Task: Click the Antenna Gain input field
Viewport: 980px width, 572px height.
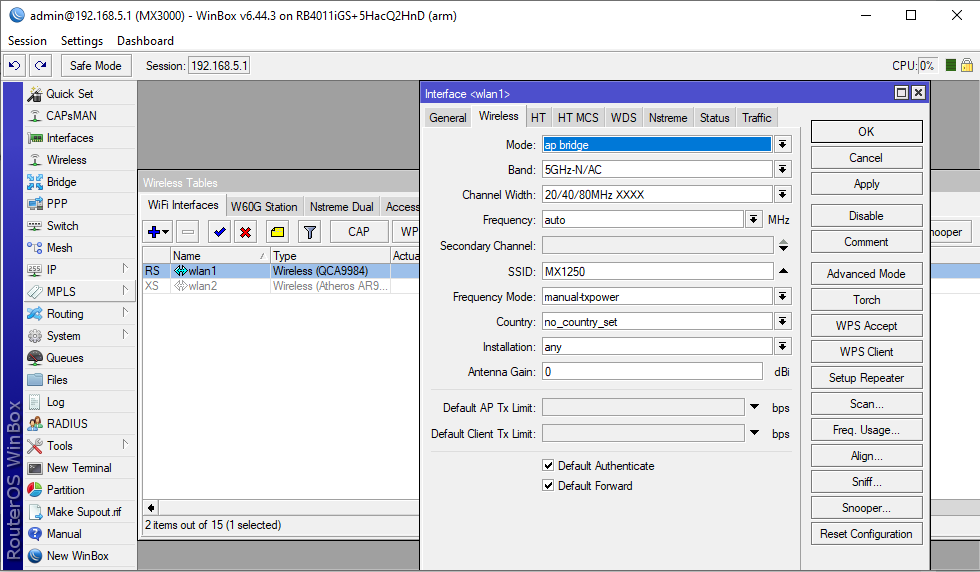Action: click(x=652, y=371)
